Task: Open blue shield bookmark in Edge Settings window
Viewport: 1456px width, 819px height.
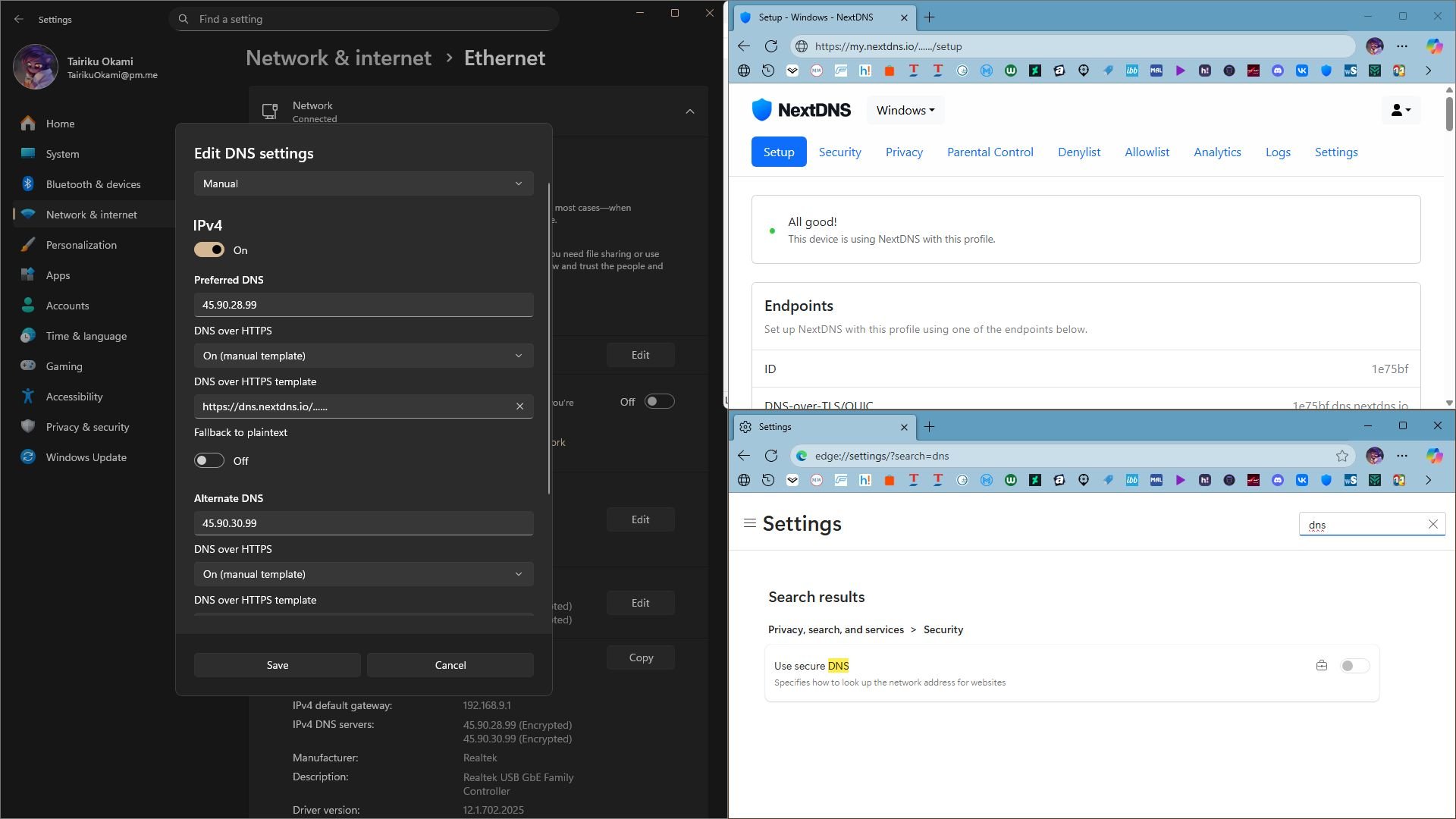Action: [x=1326, y=480]
